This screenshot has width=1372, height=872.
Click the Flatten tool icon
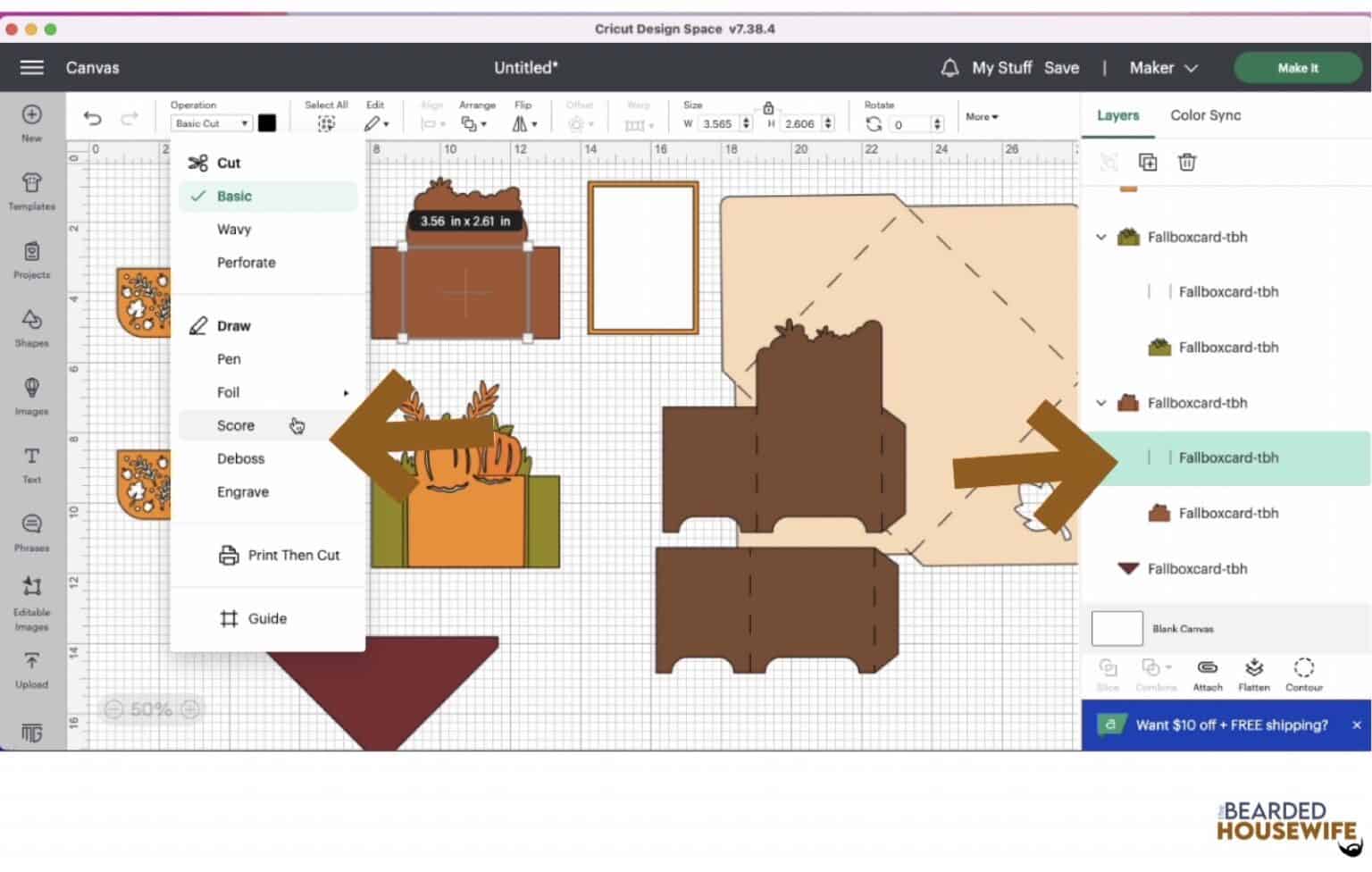click(1253, 674)
